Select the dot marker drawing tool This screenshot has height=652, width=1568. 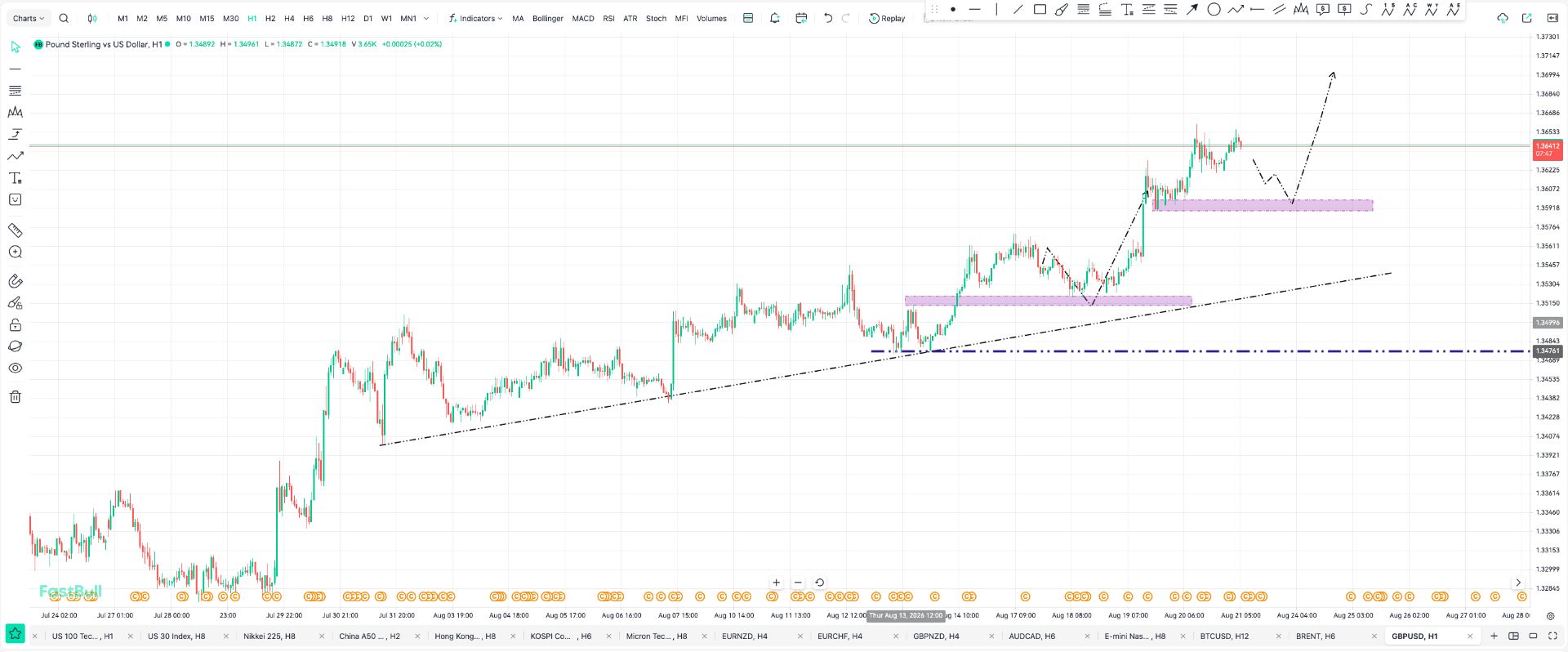[953, 10]
